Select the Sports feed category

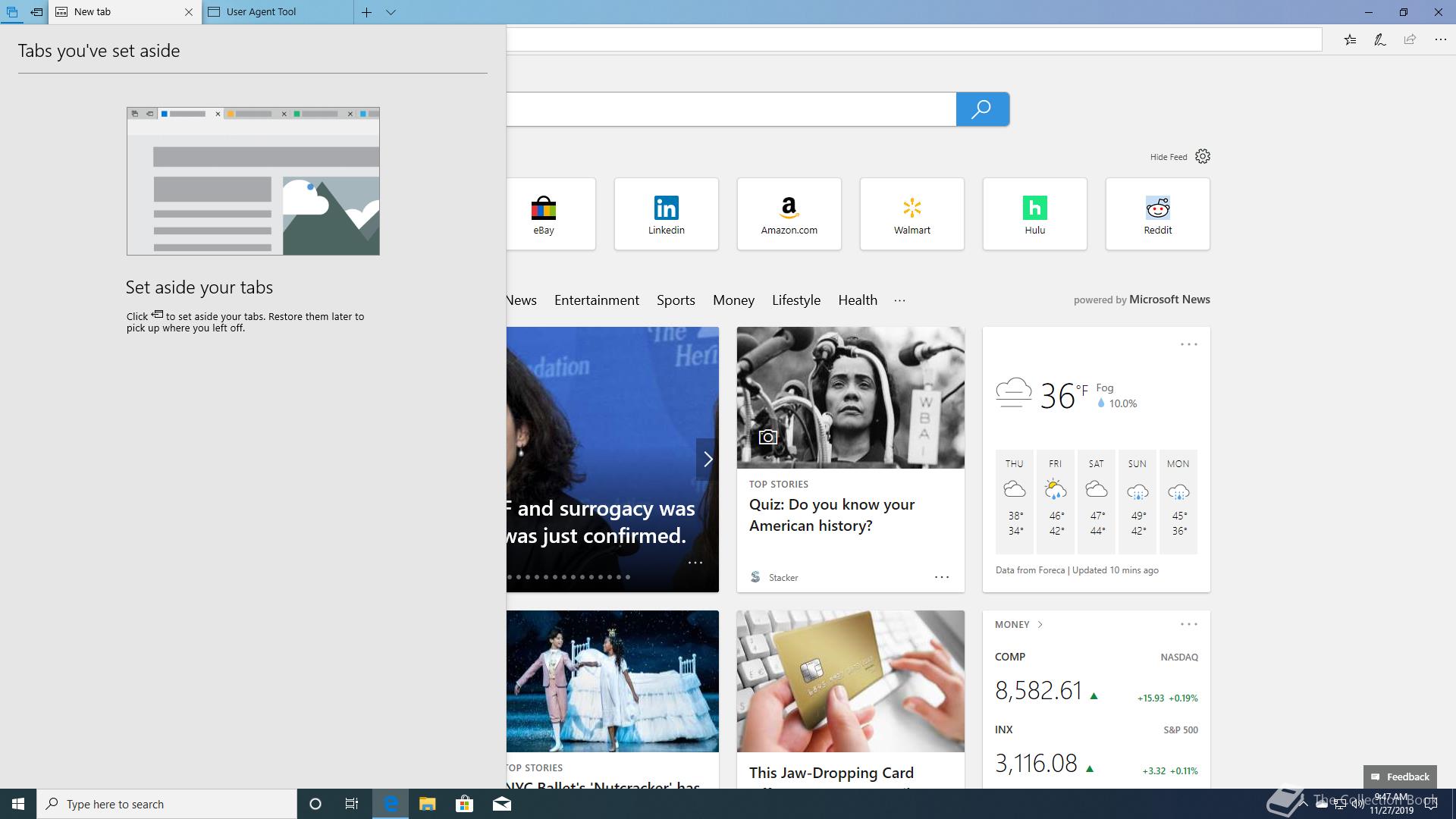pos(676,300)
